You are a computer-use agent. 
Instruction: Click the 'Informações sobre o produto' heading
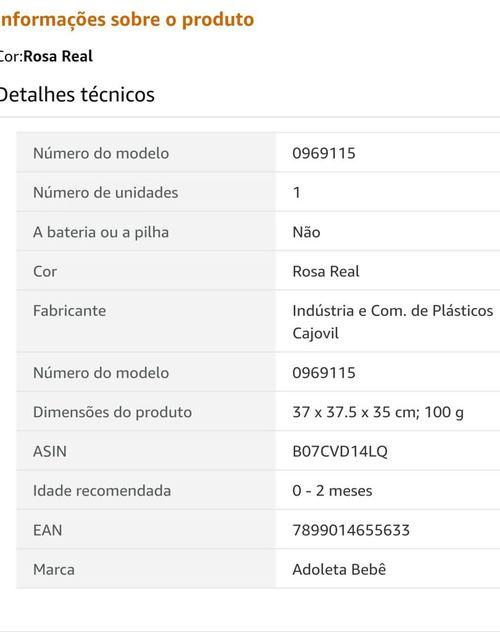coord(127,19)
